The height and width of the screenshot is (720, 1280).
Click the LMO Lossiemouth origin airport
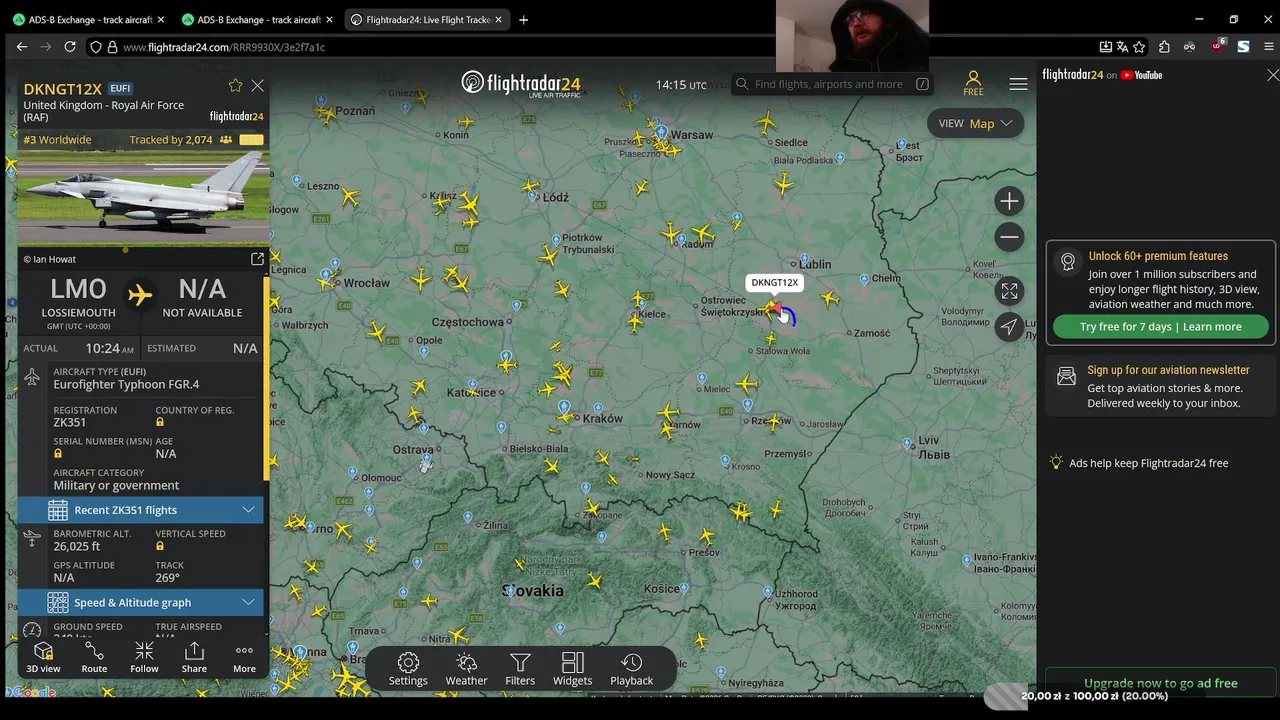[x=78, y=299]
